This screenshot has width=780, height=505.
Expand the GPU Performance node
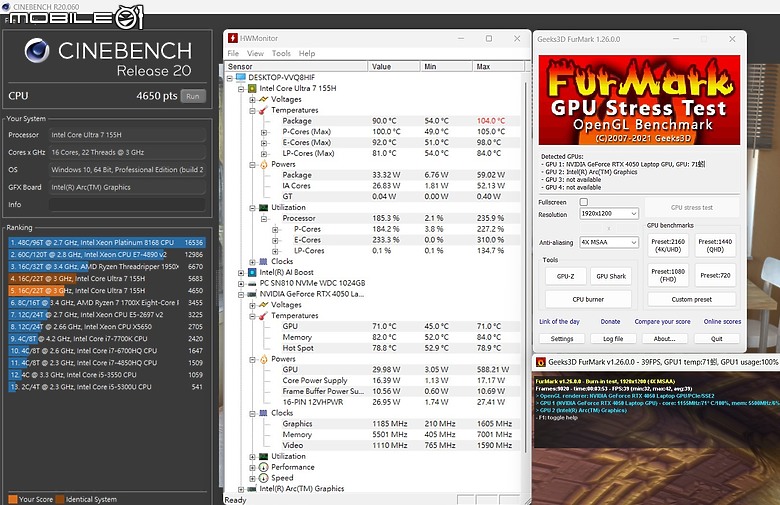click(x=253, y=468)
